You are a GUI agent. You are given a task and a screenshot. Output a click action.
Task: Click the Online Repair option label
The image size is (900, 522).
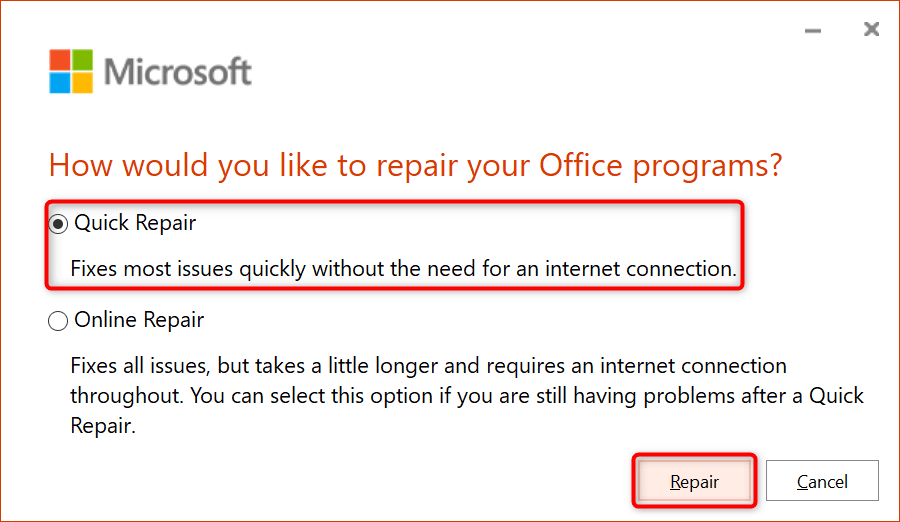[x=139, y=320]
